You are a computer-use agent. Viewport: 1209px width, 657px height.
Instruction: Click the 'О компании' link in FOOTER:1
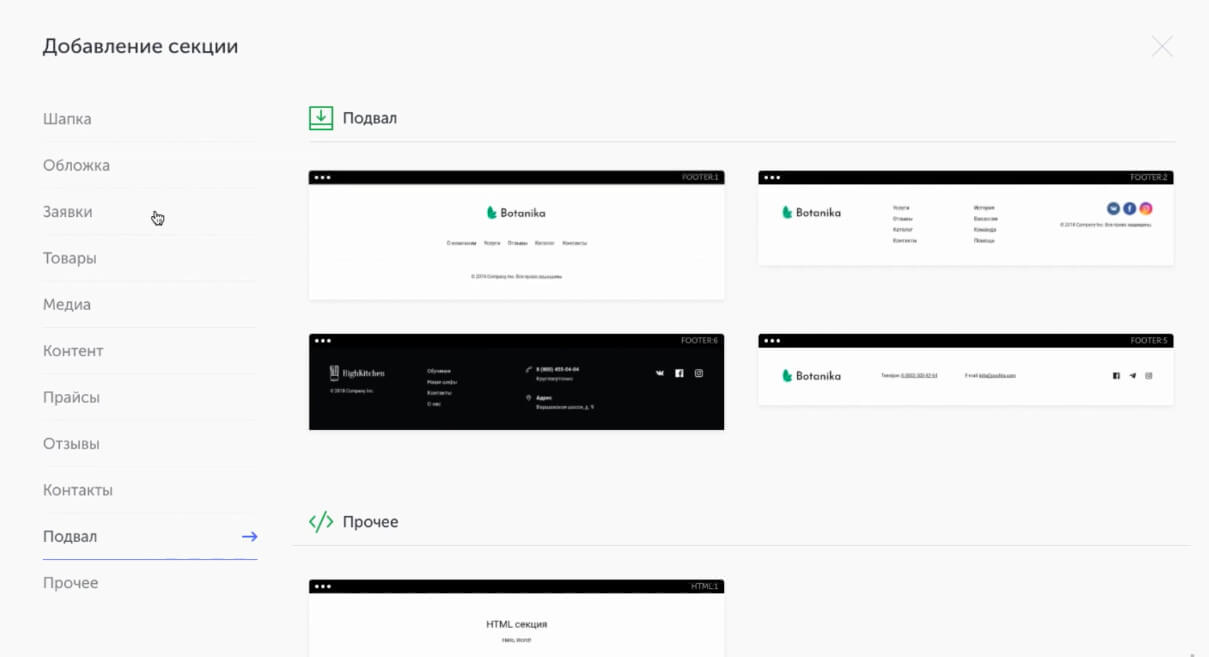click(x=461, y=243)
